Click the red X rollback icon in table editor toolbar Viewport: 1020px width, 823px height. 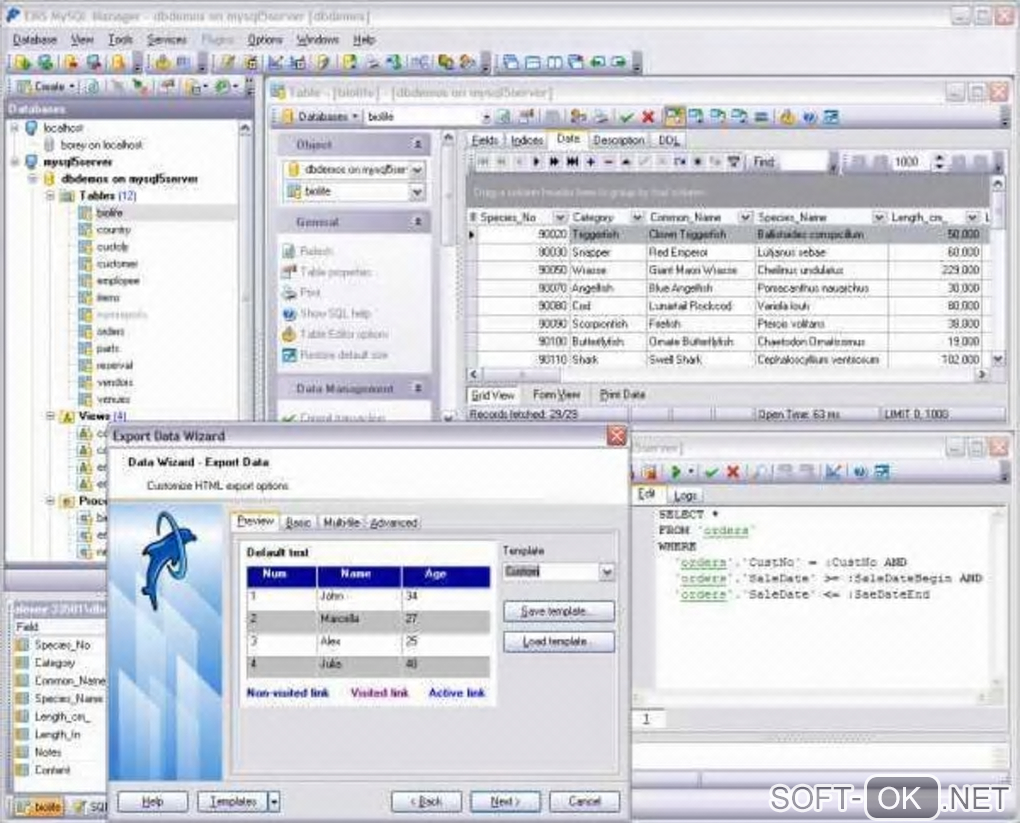[648, 117]
